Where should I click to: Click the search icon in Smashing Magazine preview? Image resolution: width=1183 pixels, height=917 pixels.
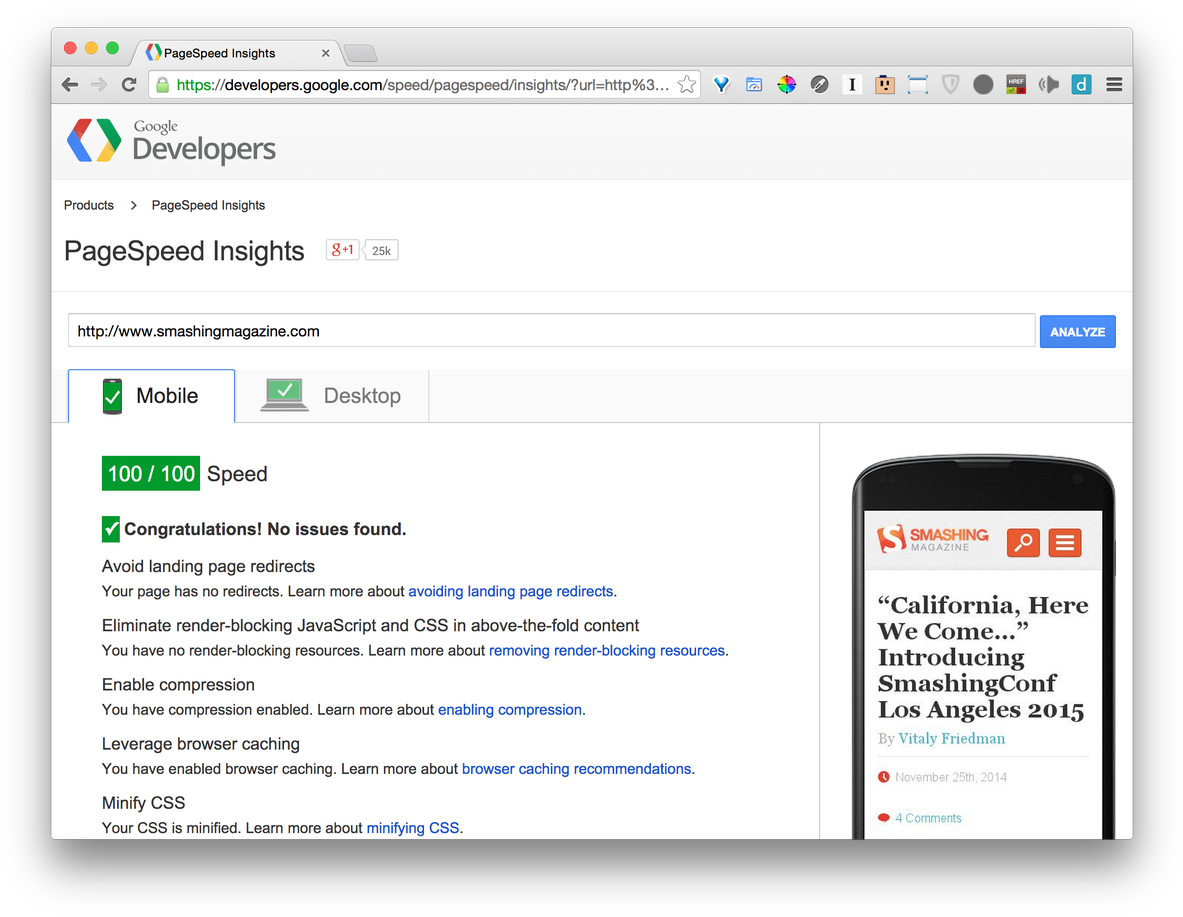[x=1023, y=542]
